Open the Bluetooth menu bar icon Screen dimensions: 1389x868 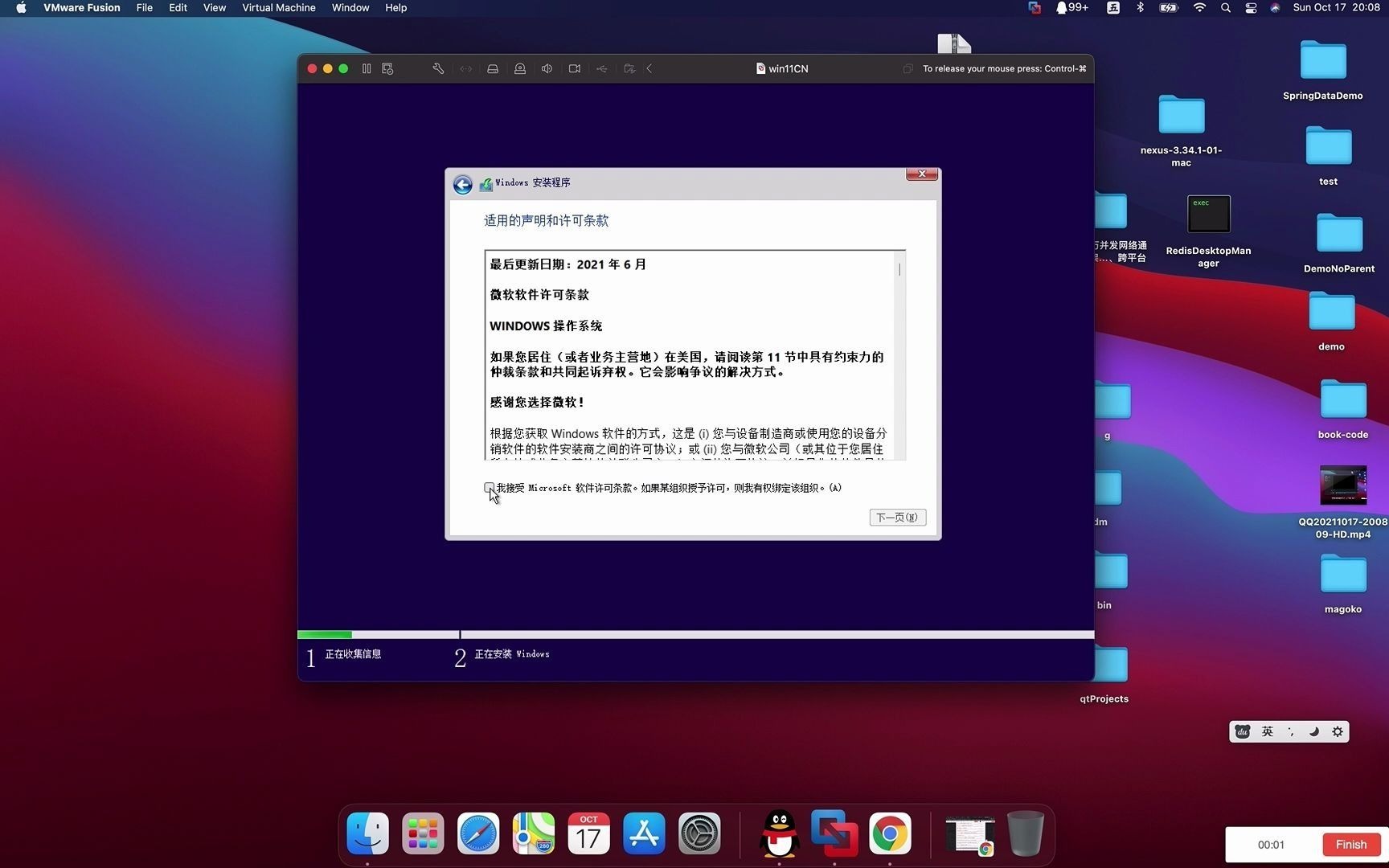(x=1140, y=8)
